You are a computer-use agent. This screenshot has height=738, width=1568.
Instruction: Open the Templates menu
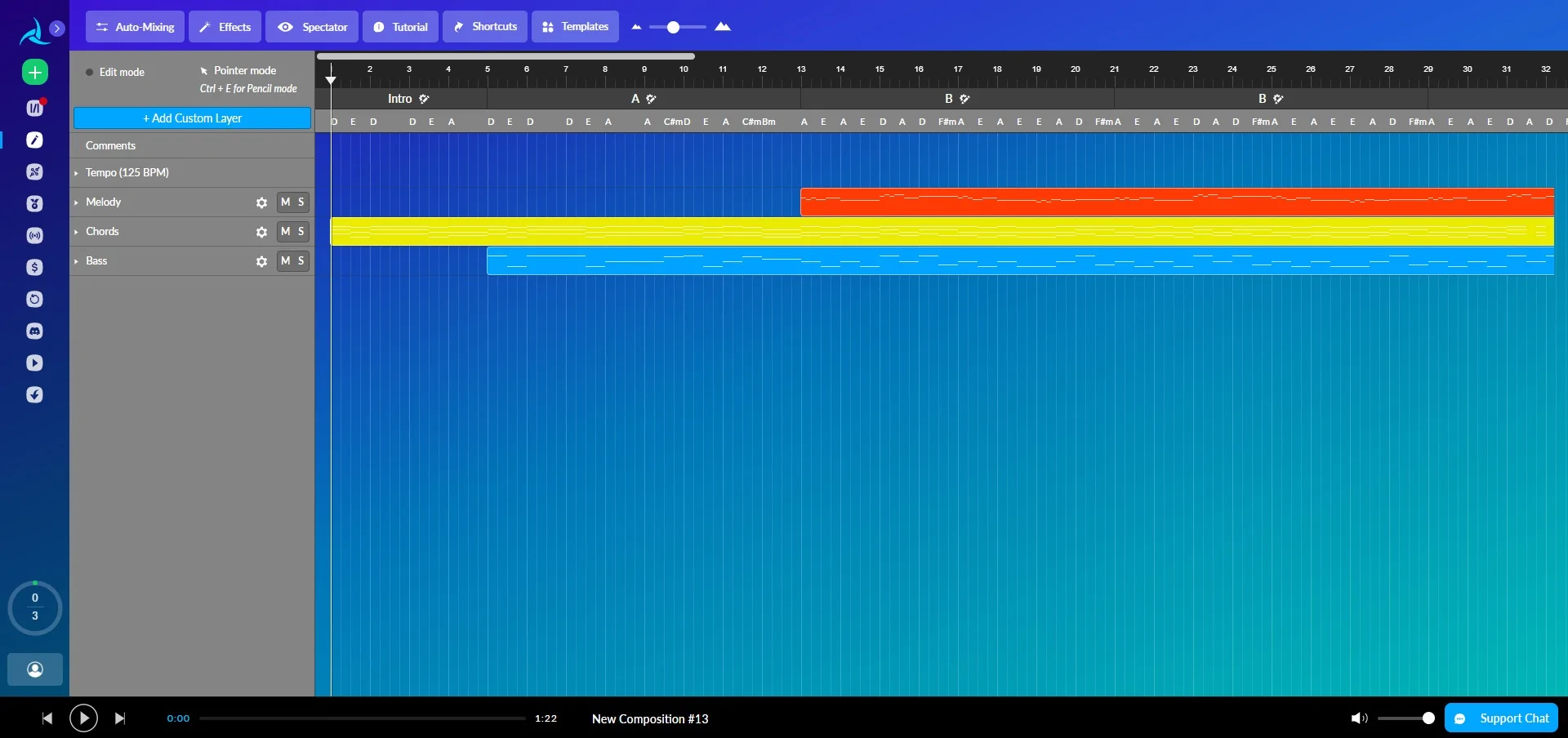coord(575,27)
